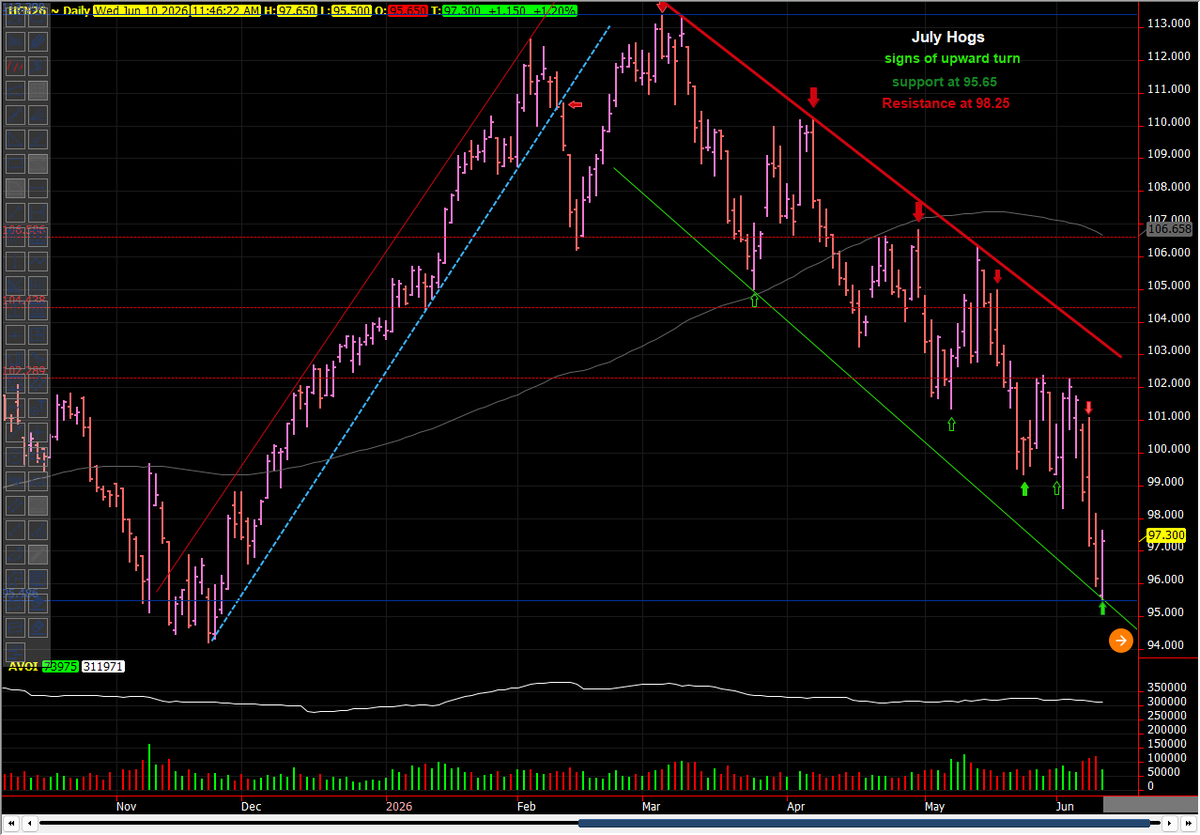This screenshot has width=1200, height=835.
Task: Click the red "2026" time axis label
Action: point(399,805)
